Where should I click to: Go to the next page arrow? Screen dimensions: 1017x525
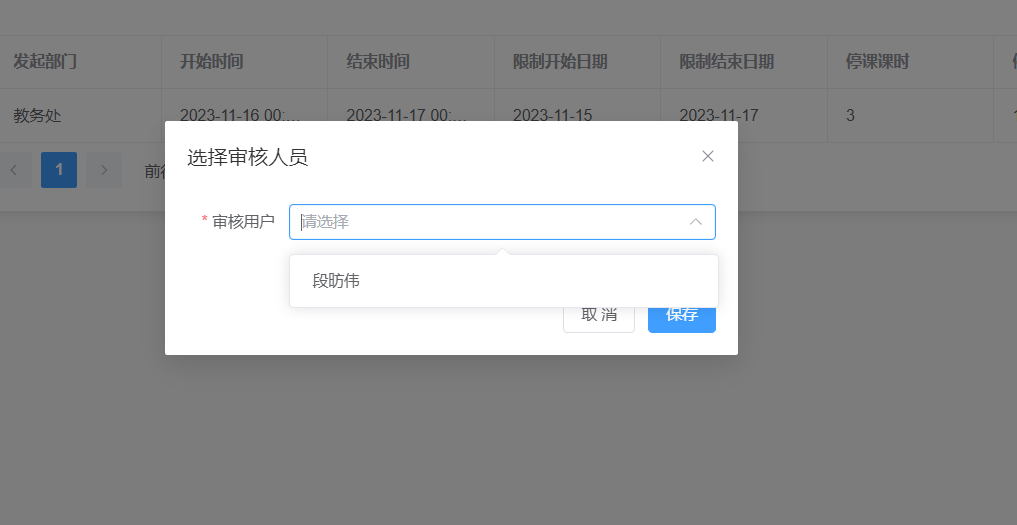tap(104, 170)
